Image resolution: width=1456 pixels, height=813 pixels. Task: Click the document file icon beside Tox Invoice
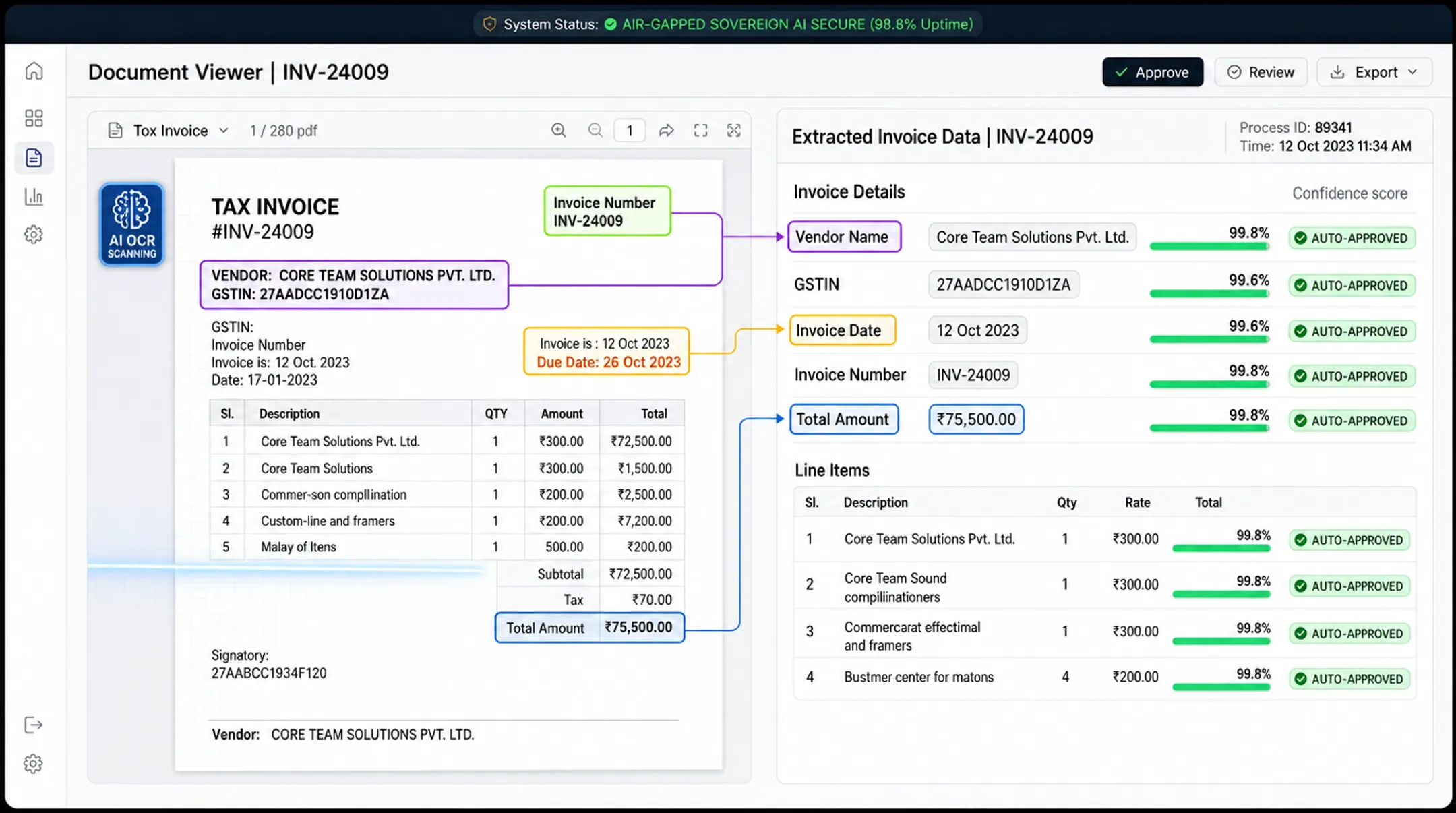115,130
